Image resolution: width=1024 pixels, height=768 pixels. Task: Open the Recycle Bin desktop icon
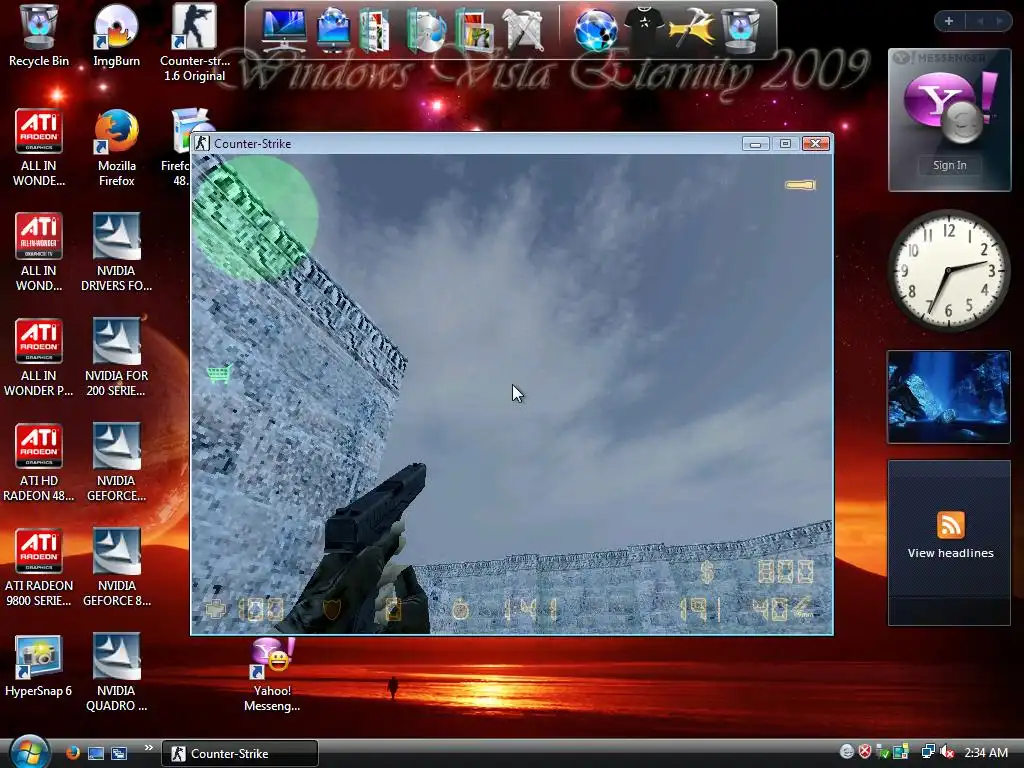[39, 36]
